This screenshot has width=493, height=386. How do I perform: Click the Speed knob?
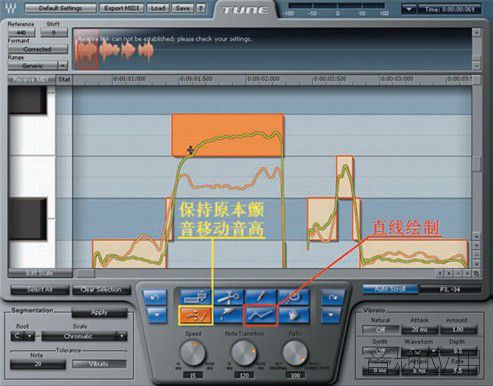[x=193, y=353]
